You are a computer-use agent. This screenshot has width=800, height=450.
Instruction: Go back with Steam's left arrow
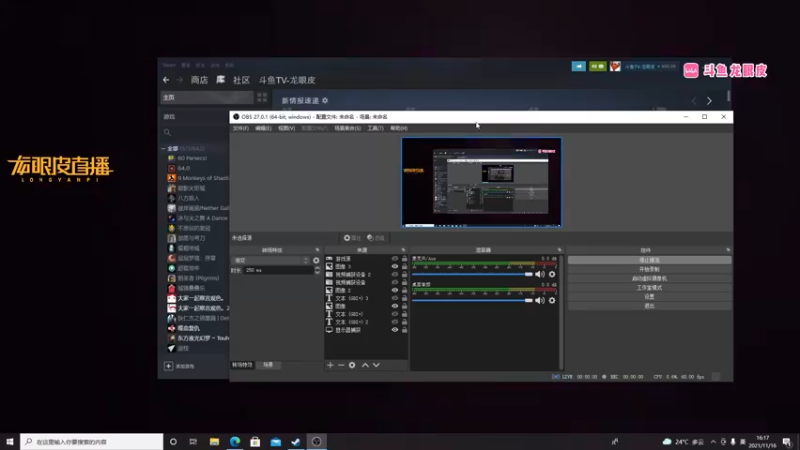click(166, 80)
